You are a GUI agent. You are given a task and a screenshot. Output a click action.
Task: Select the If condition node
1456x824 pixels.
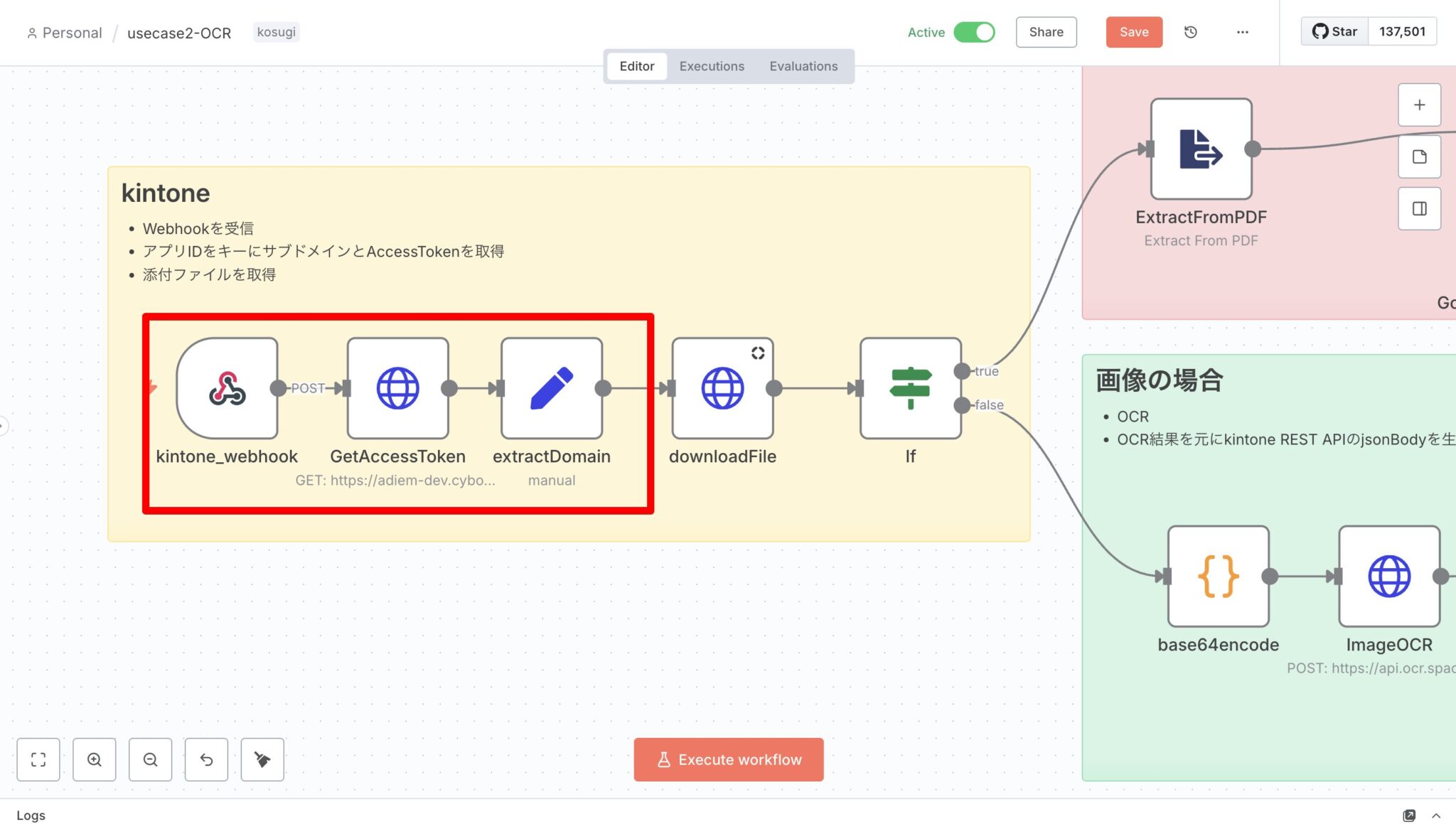pos(911,388)
